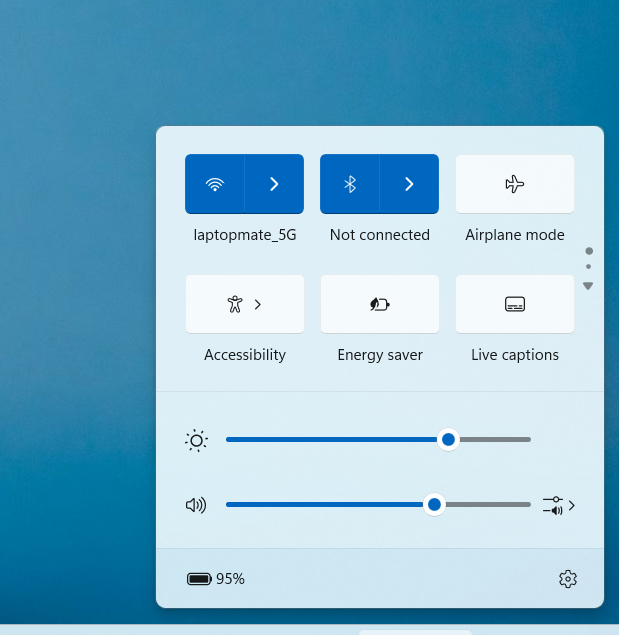Open sound output selection button
This screenshot has height=635, width=619.
point(559,505)
